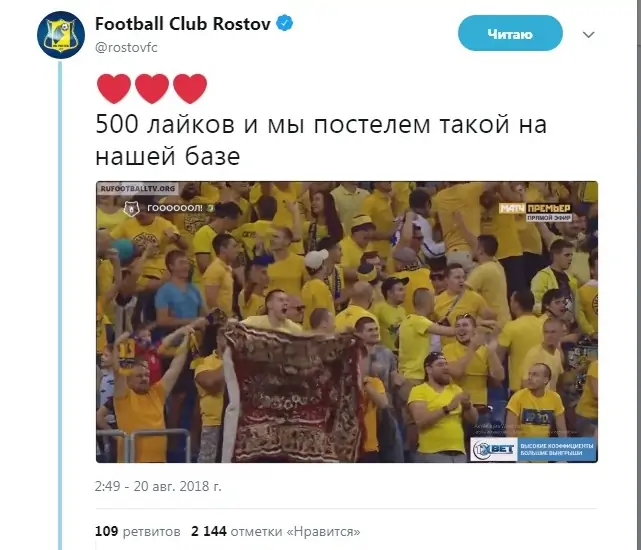Click the league bear emblem near ГОООООЛ

click(x=131, y=209)
